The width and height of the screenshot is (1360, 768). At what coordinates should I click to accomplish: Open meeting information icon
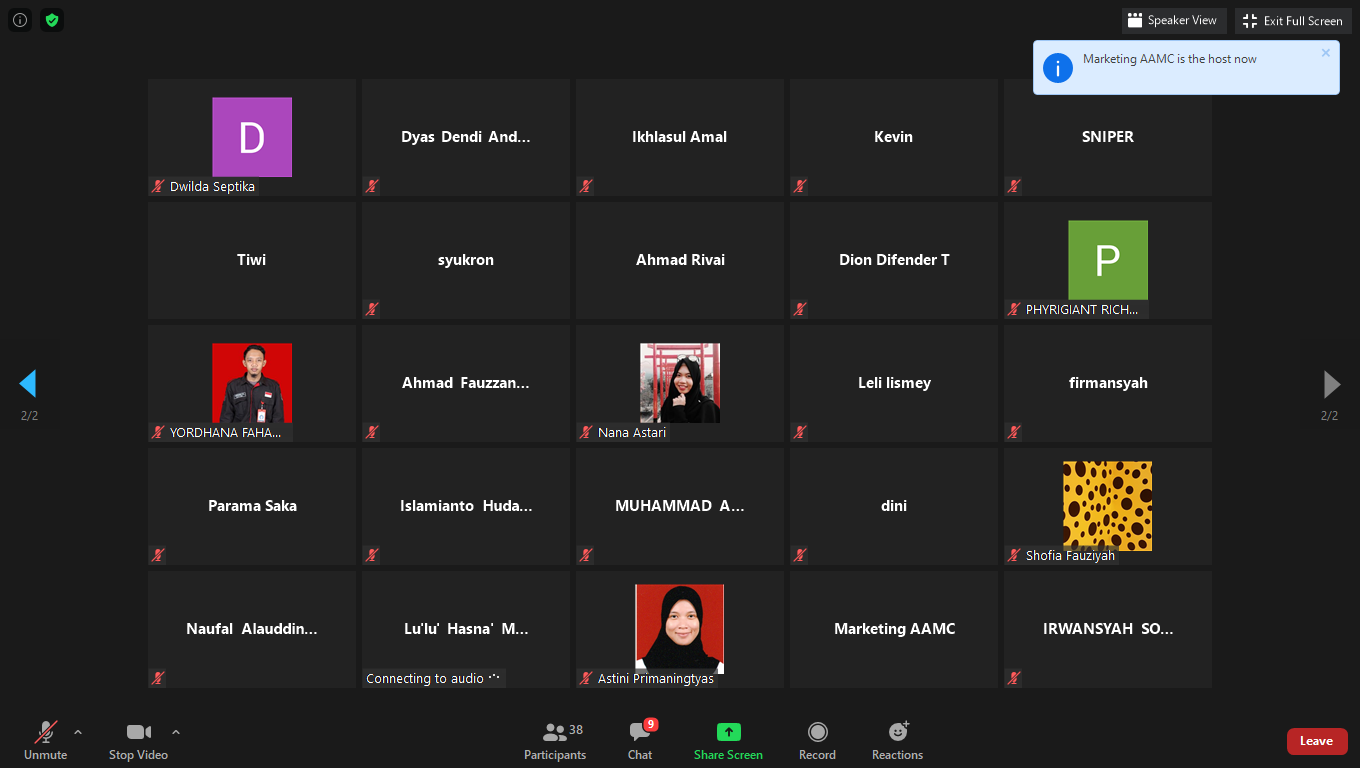(20, 20)
